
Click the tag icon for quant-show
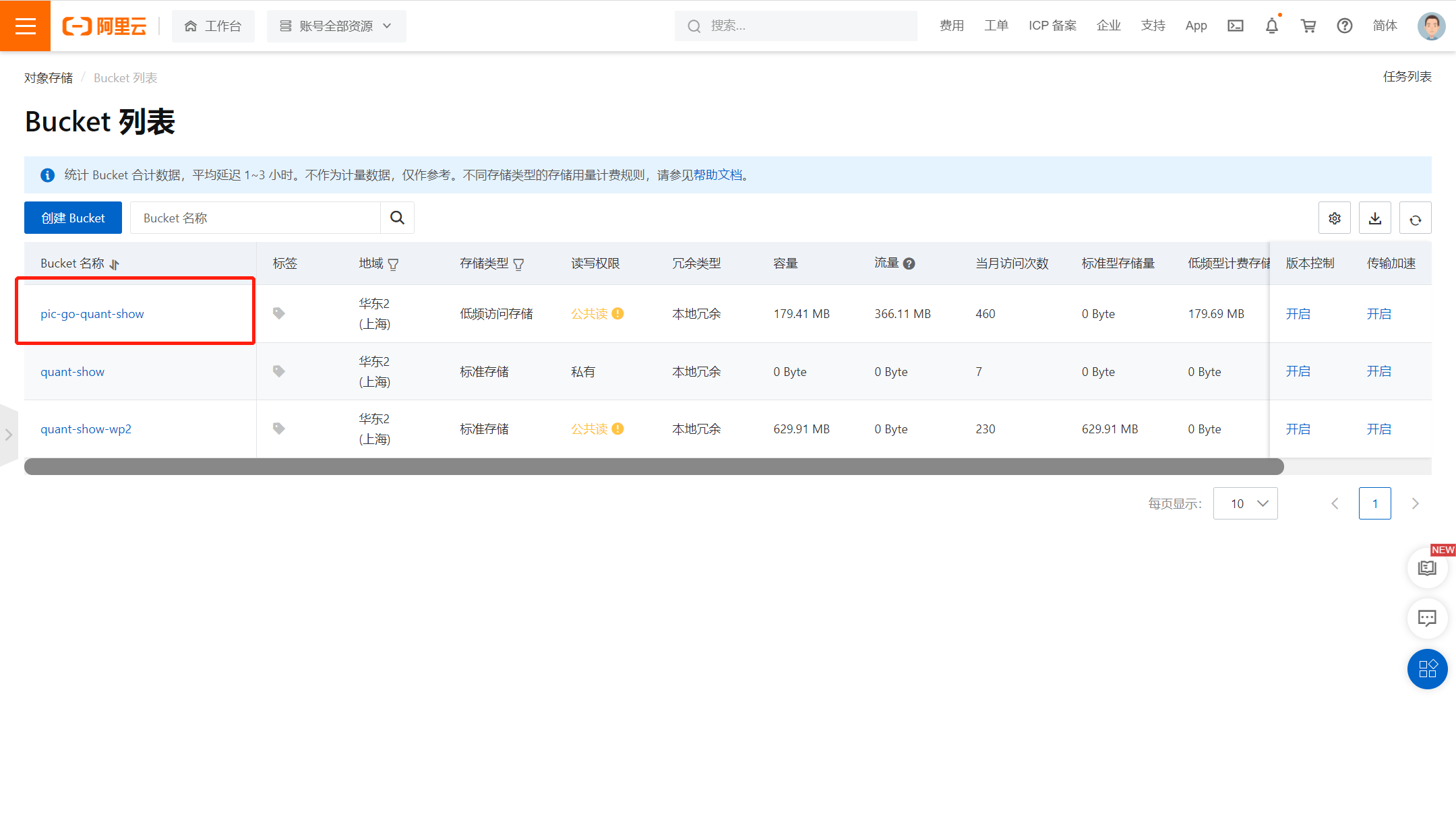278,371
